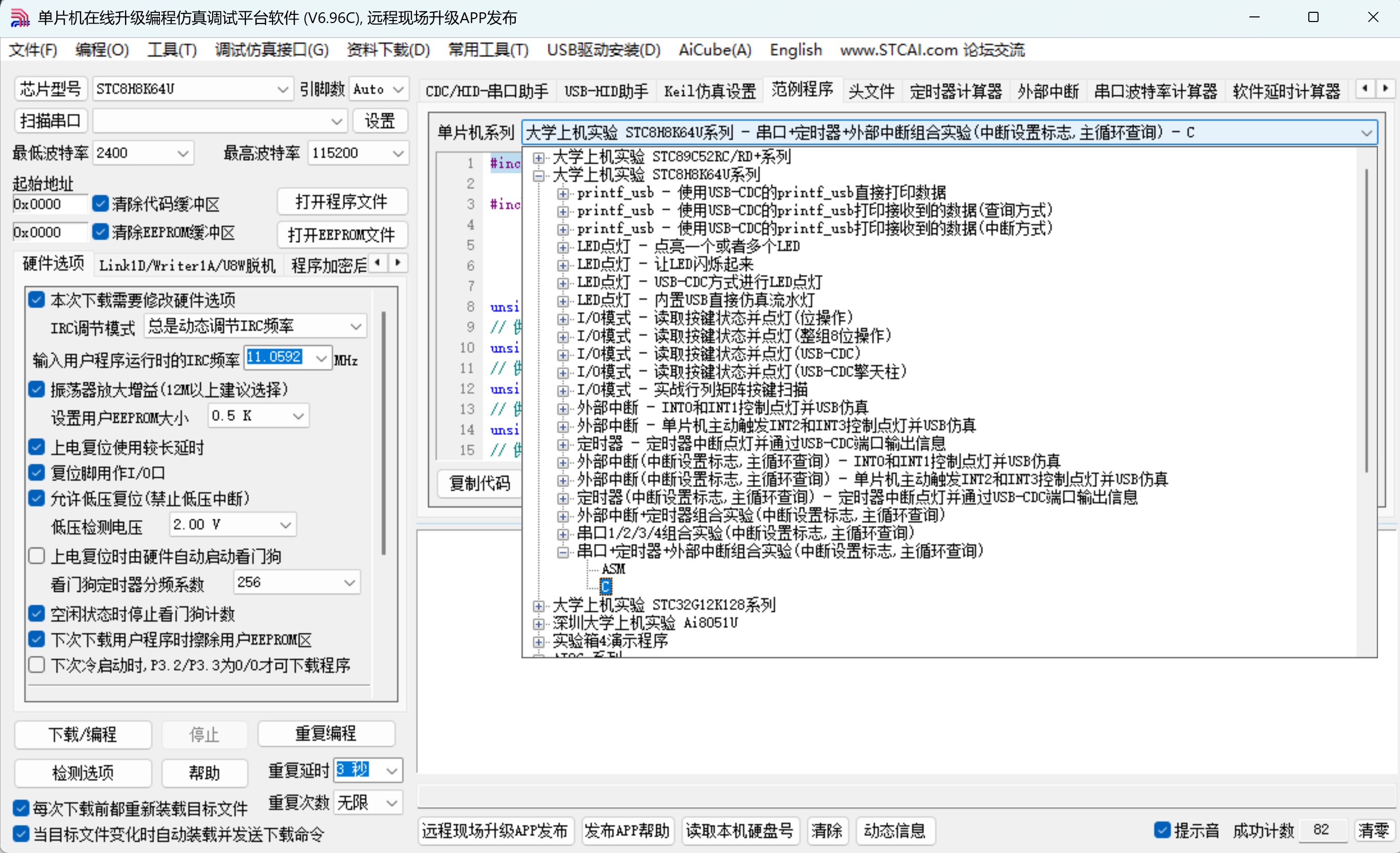Open the 调试仿真接口(G) menu
The width and height of the screenshot is (1400, 853).
click(271, 50)
